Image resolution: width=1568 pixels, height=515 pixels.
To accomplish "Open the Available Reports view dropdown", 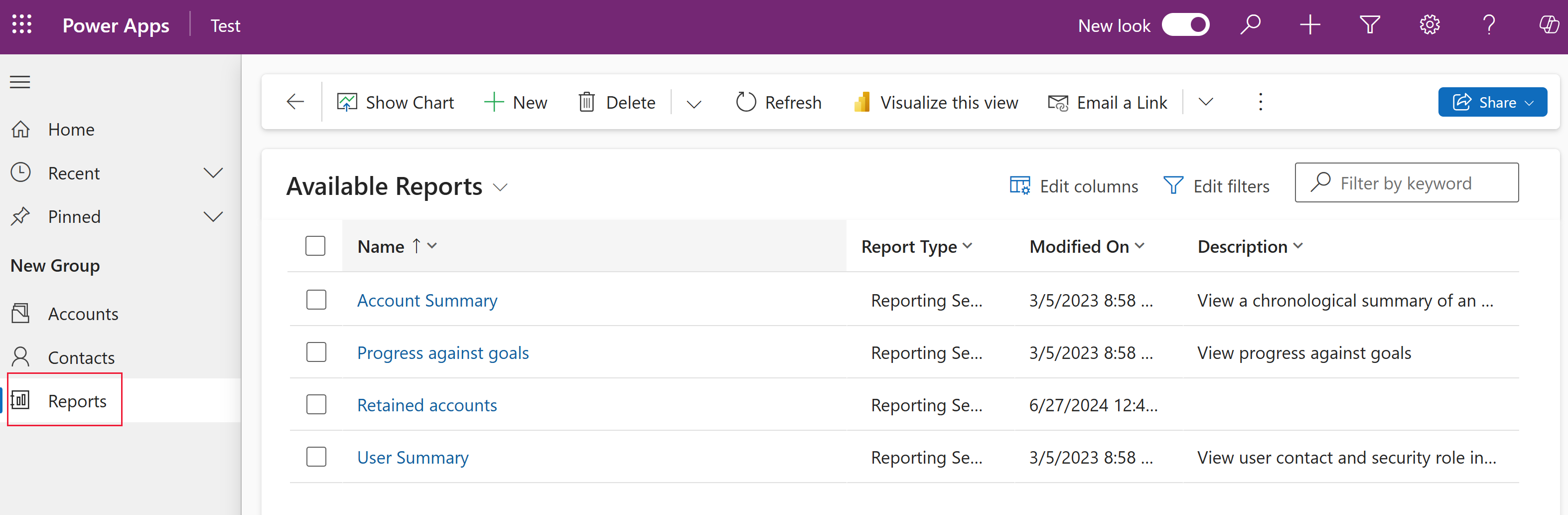I will coord(500,187).
